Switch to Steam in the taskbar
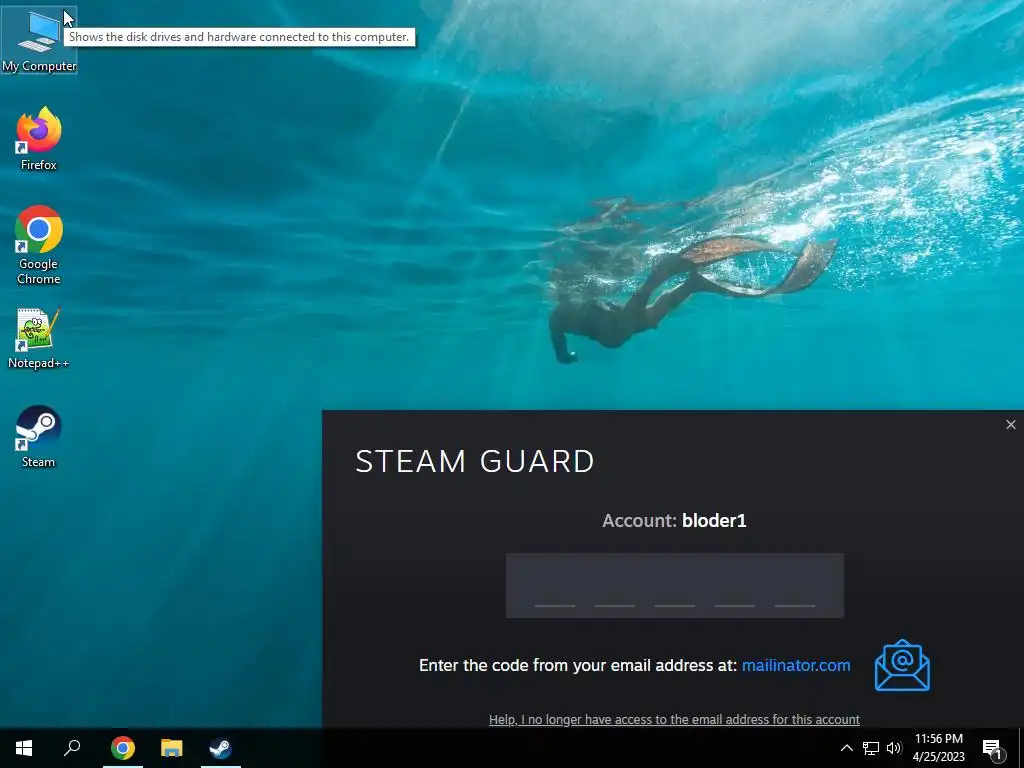 pos(221,748)
